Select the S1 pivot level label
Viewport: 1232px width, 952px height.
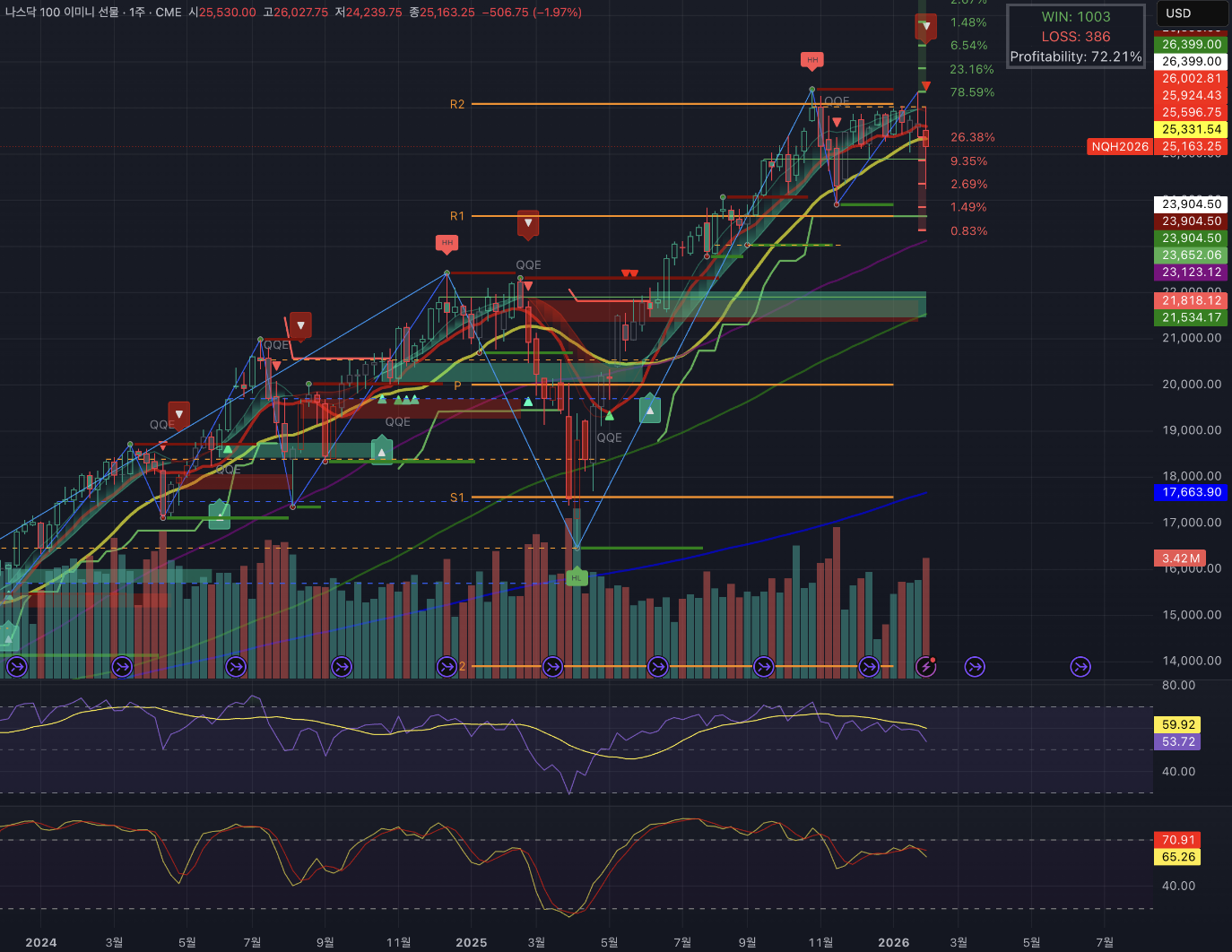pos(457,498)
